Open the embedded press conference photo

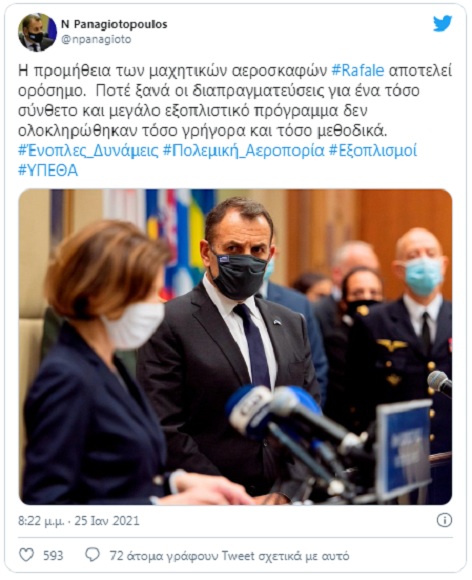tap(235, 347)
